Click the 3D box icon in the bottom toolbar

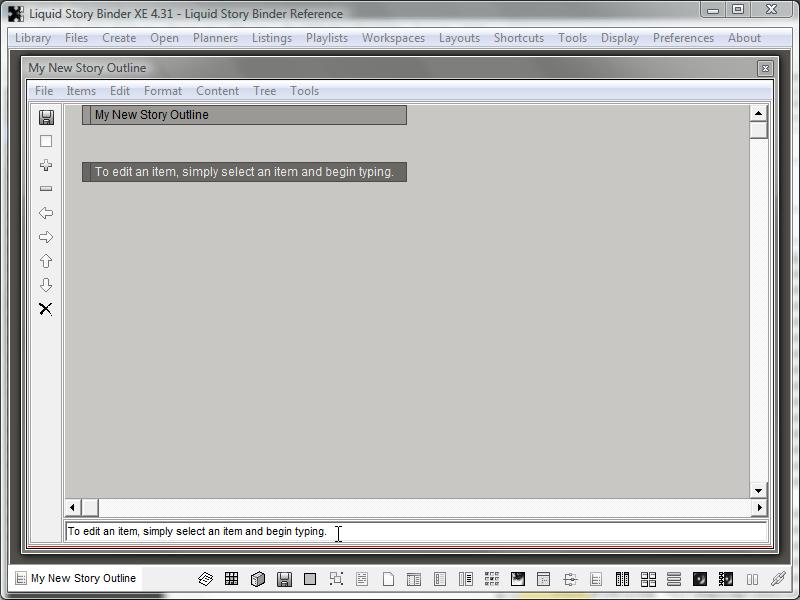point(257,578)
